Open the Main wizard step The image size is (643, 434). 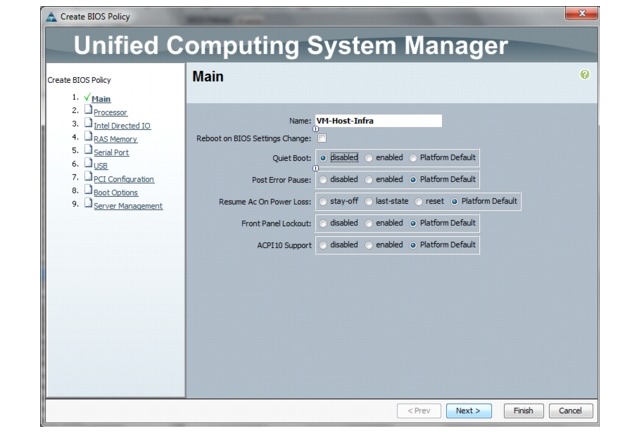tap(101, 99)
